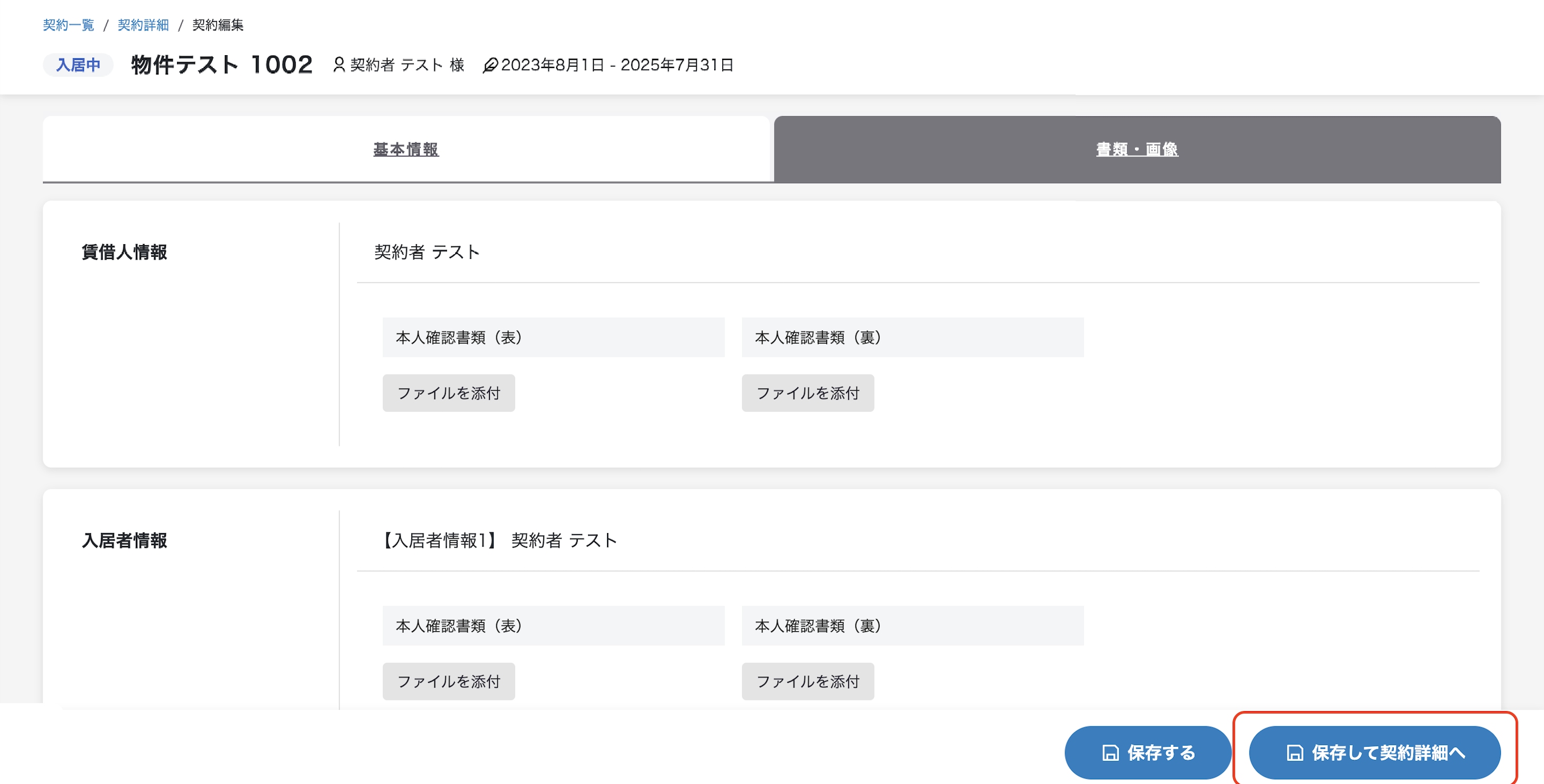
Task: Click tenant name 契約者 テスト under 賃借人情報
Action: (x=427, y=252)
